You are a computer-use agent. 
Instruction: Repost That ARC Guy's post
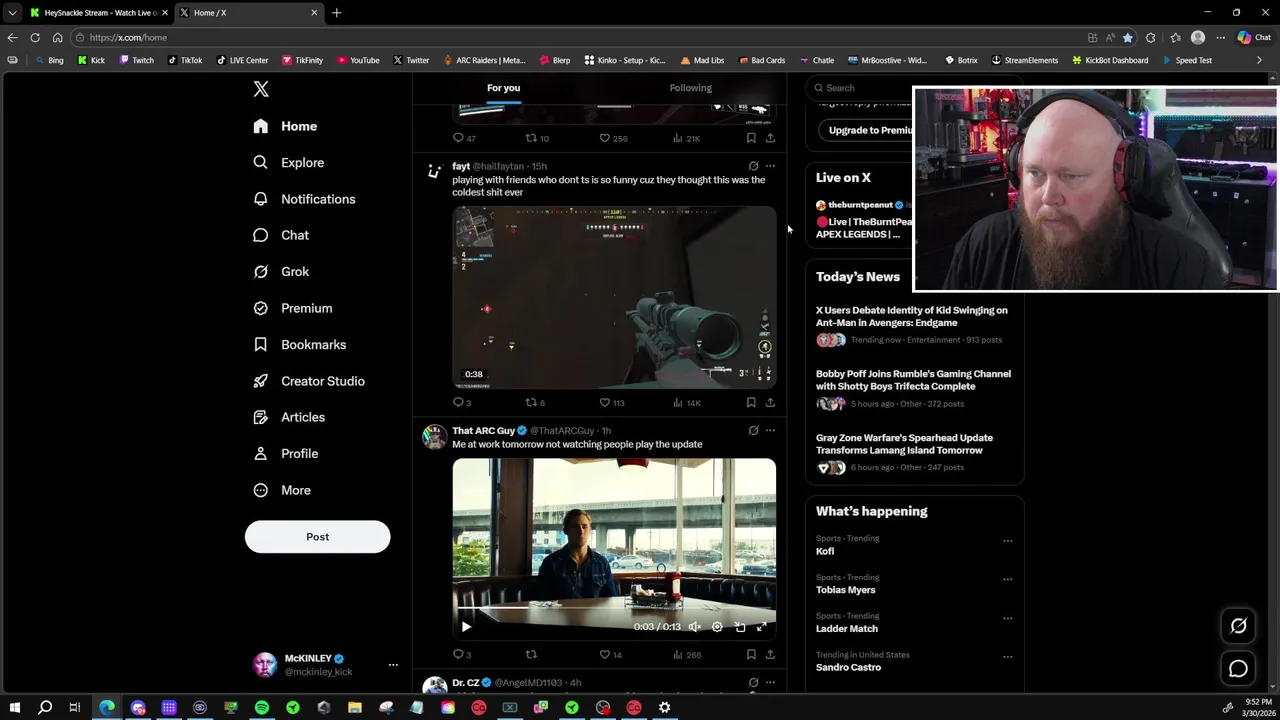(531, 655)
